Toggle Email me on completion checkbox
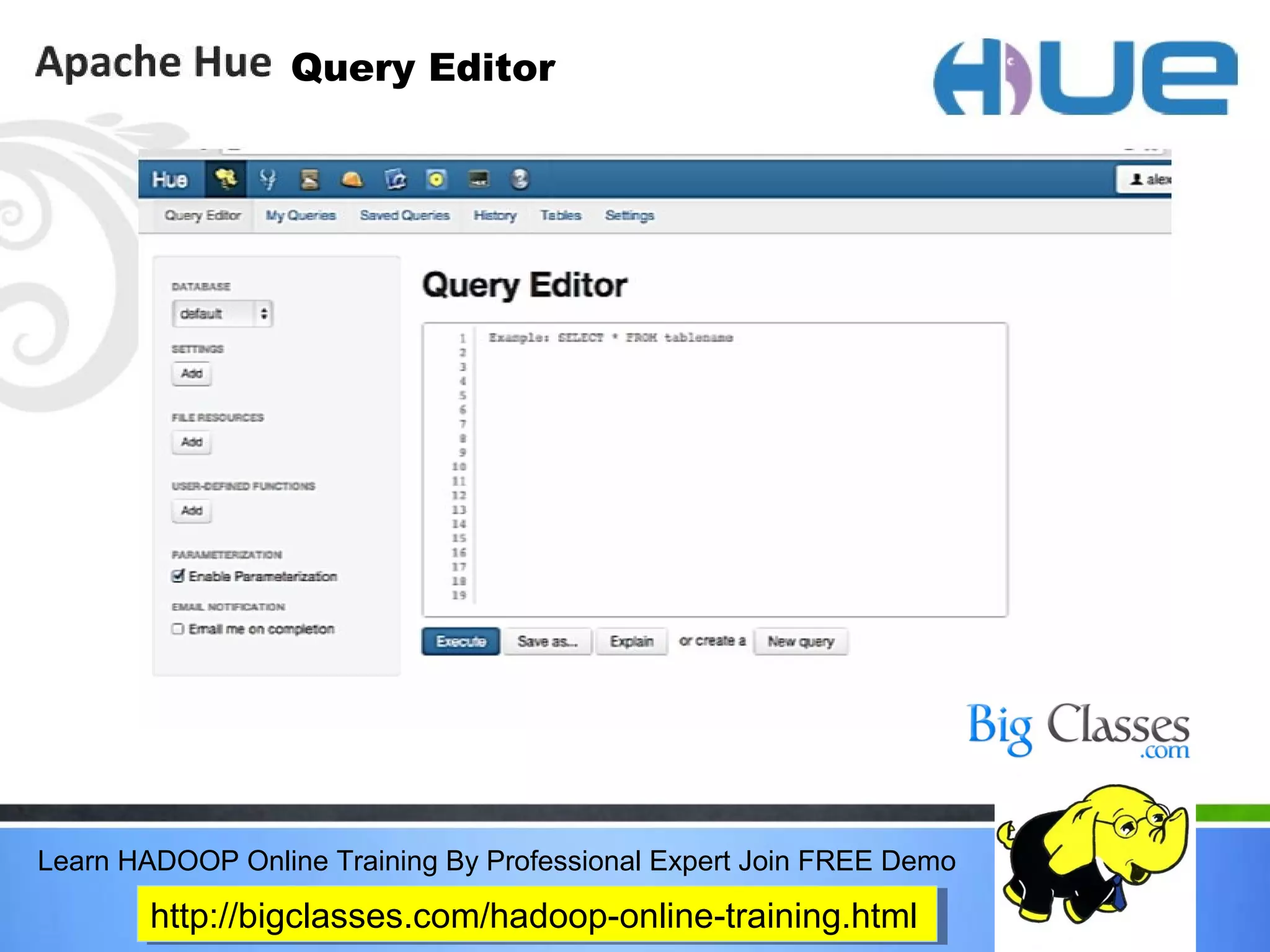 (x=178, y=629)
